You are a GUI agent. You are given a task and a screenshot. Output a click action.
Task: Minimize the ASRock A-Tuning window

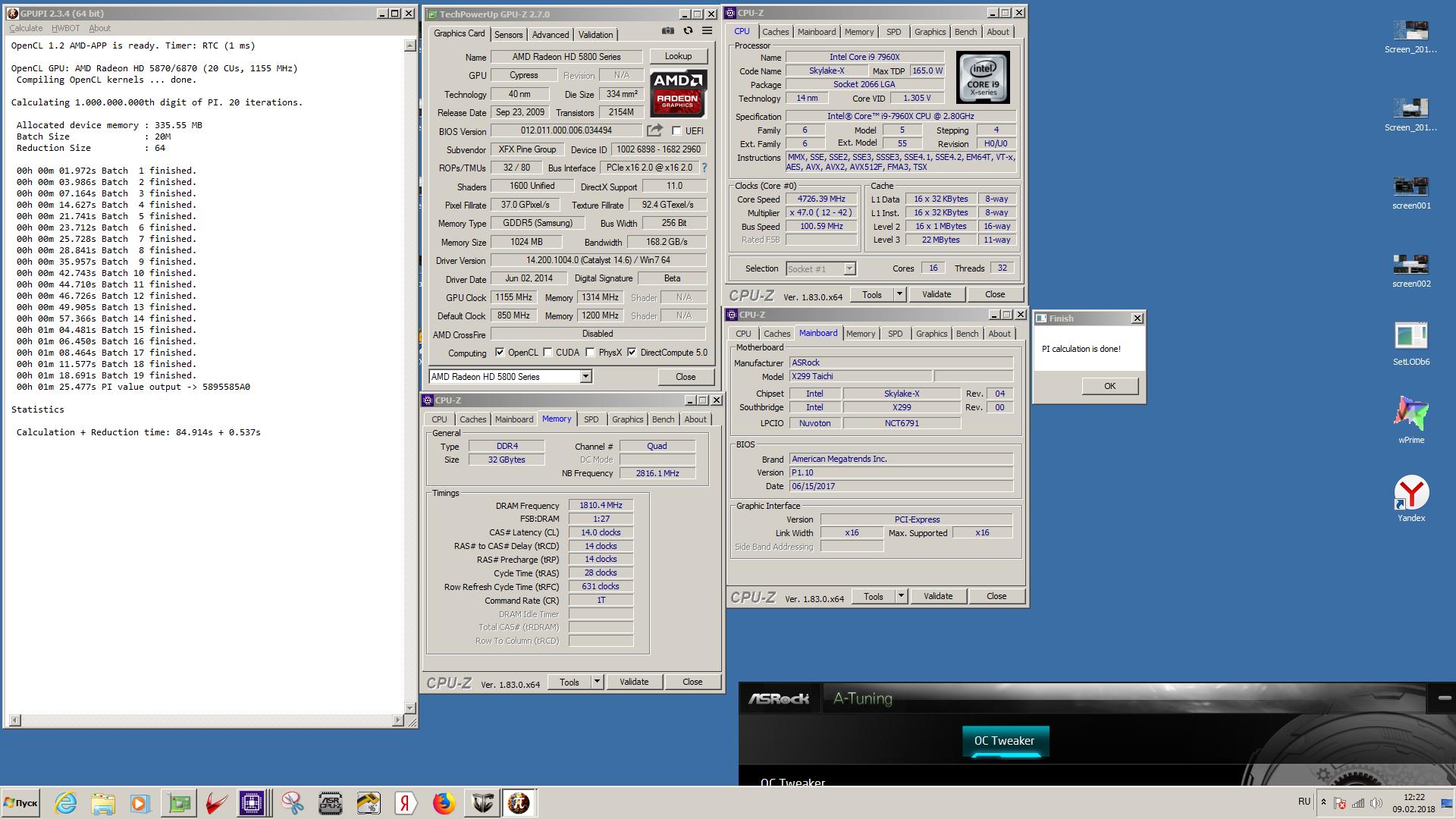(x=1444, y=698)
